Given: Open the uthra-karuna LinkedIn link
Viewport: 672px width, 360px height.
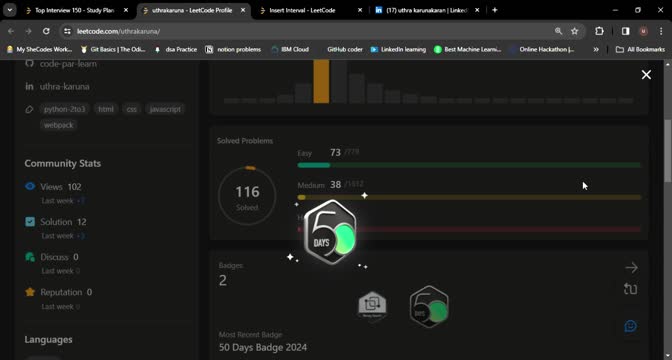Looking at the screenshot, I should (65, 87).
